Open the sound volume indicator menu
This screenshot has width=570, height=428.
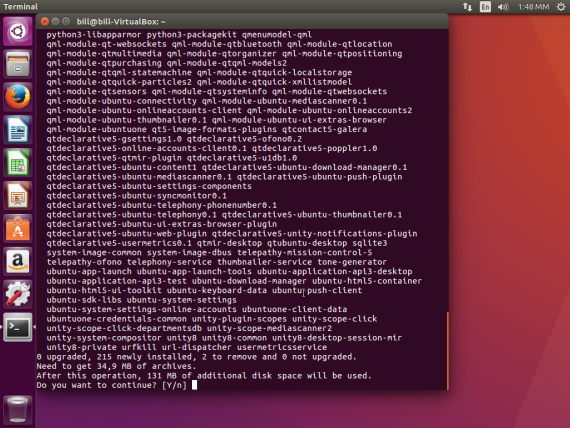[503, 7]
